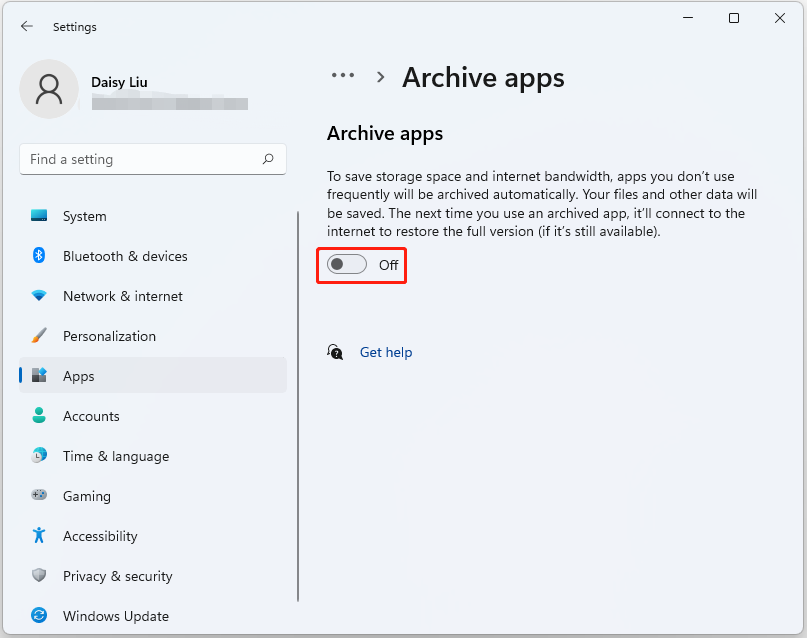
Task: Go to Time & language settings
Action: [115, 456]
